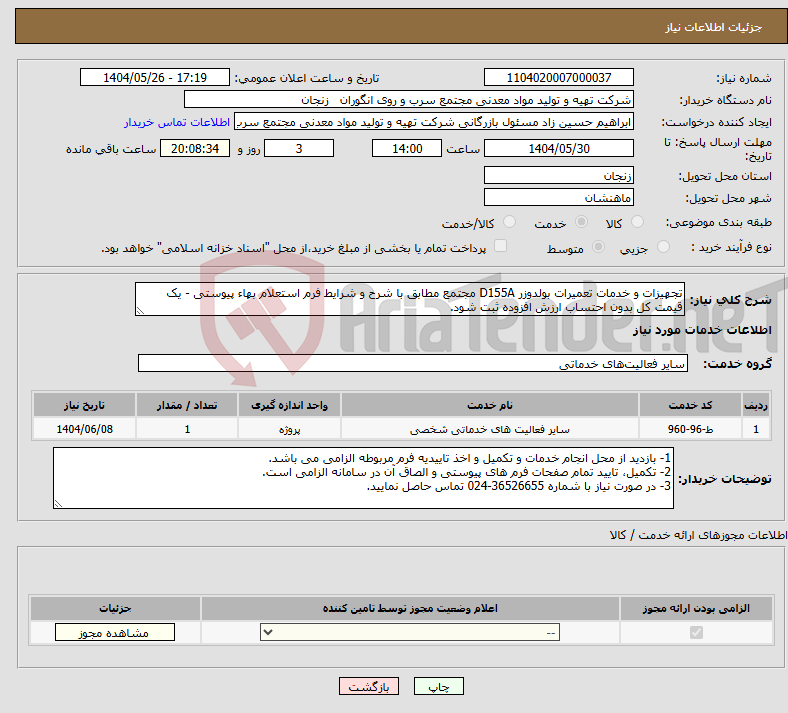Click کد خدمت column header
Image resolution: width=788 pixels, height=713 pixels.
[x=691, y=405]
